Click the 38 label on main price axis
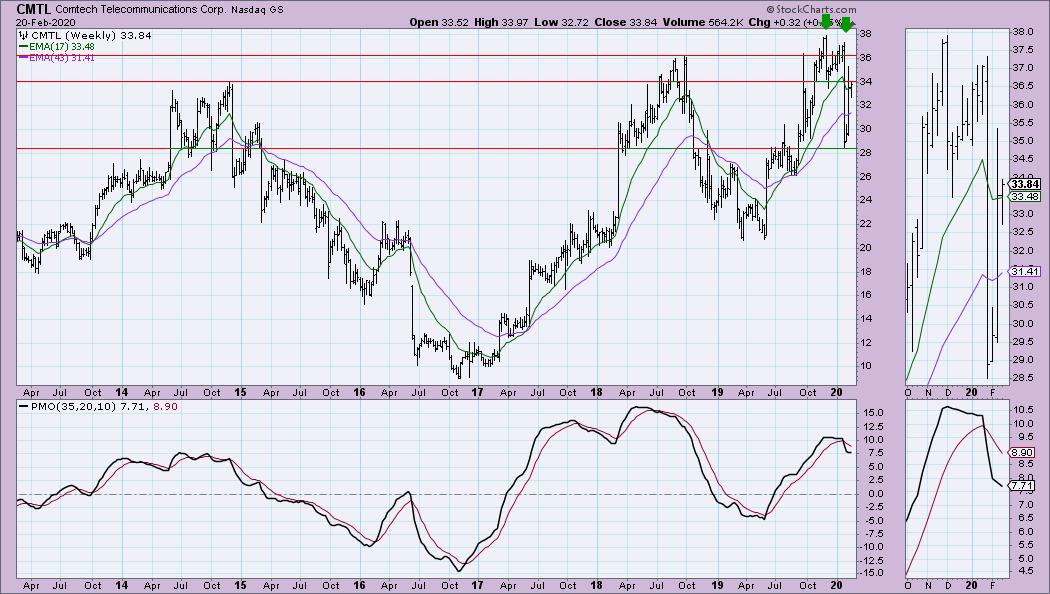This screenshot has width=1050, height=594. pos(865,33)
